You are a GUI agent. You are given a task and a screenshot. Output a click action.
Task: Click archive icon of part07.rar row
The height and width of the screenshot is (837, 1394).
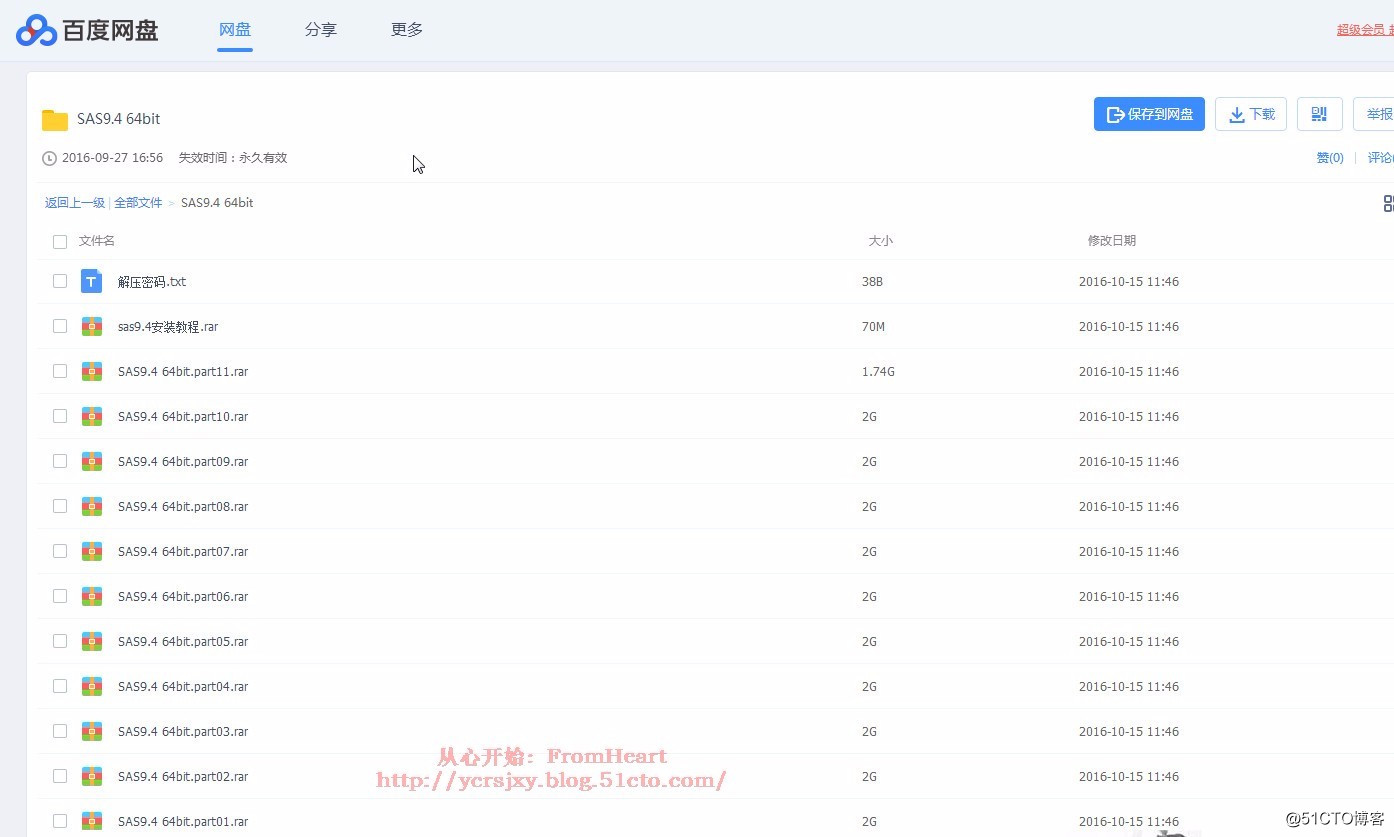92,551
